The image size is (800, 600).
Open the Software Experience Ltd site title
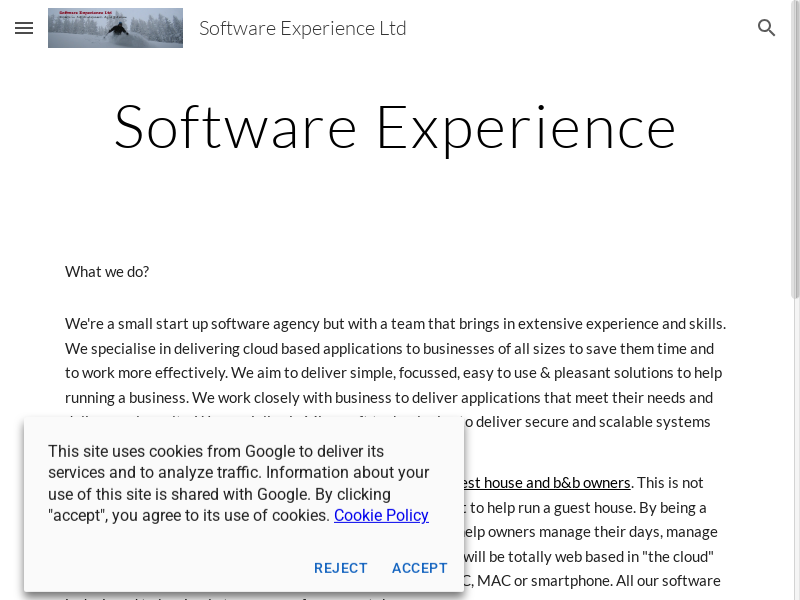[x=302, y=28]
